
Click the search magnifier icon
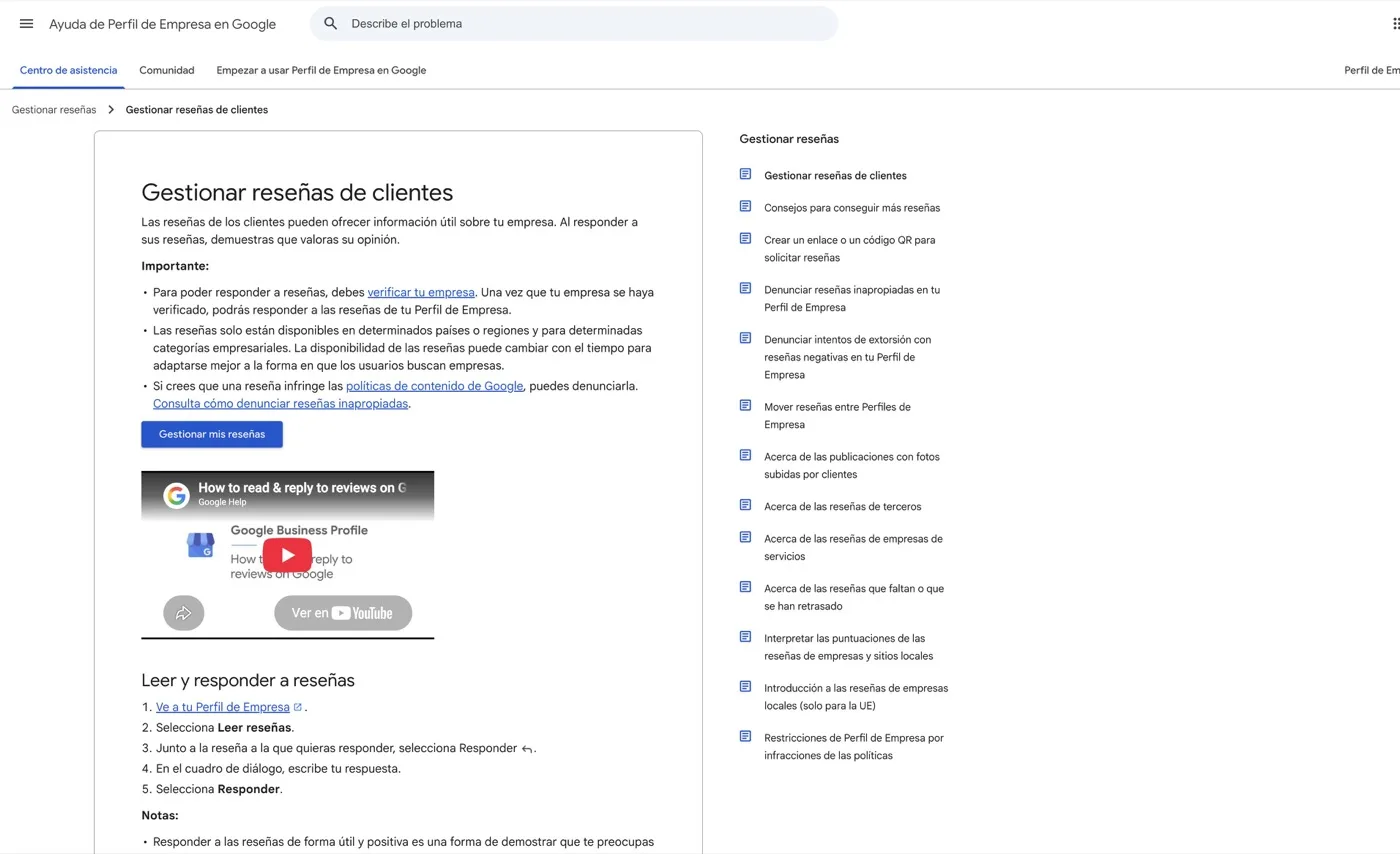pyautogui.click(x=331, y=24)
